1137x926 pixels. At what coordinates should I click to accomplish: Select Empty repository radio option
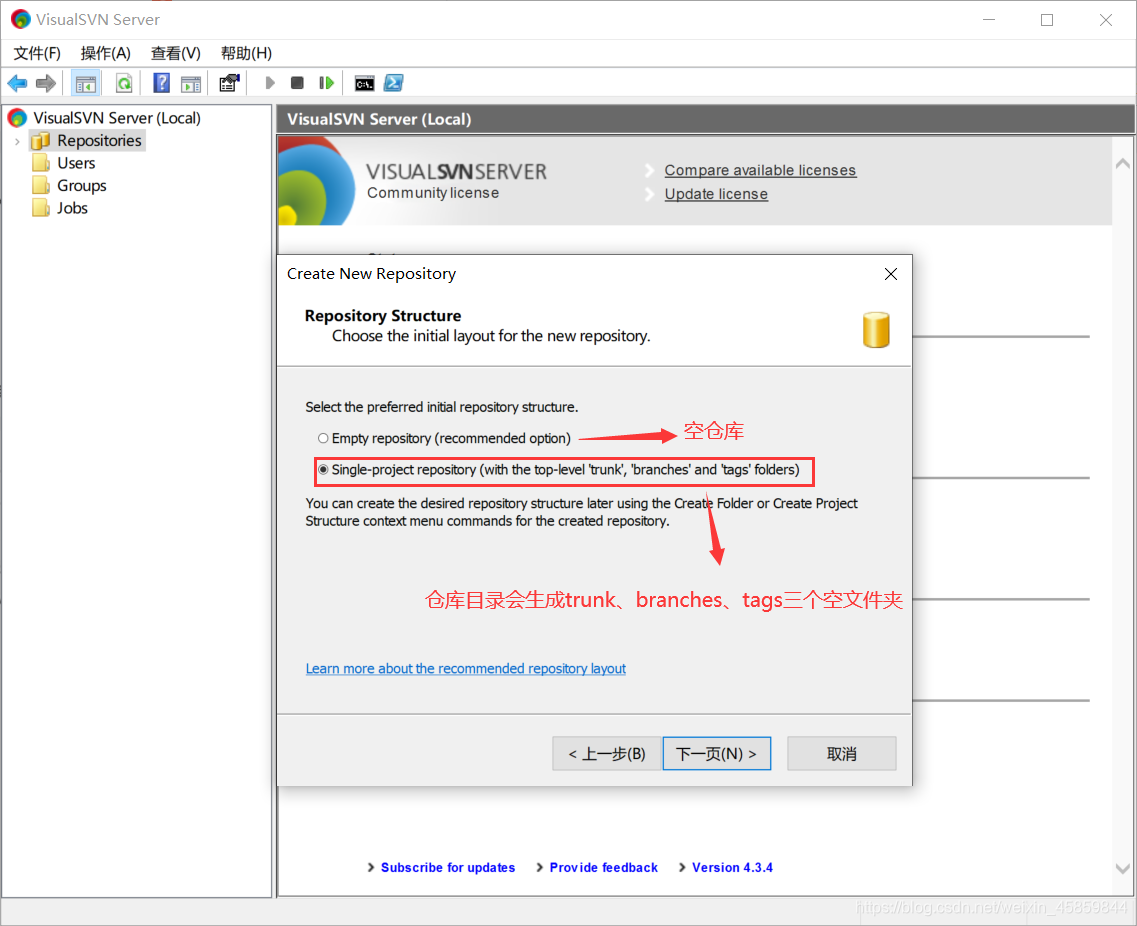point(323,439)
